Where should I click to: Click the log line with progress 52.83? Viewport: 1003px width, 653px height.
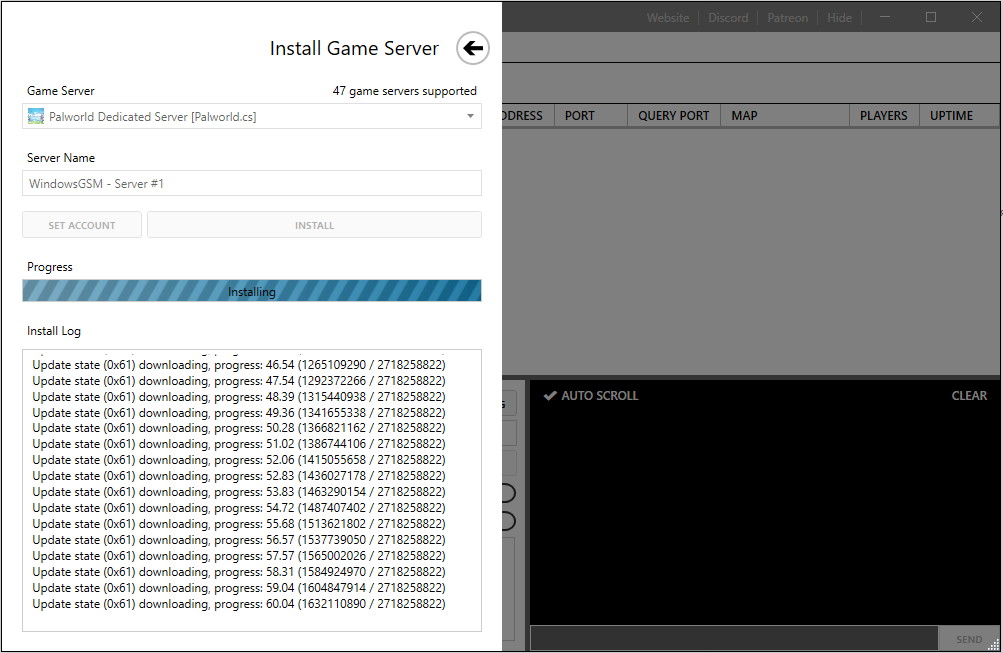239,476
